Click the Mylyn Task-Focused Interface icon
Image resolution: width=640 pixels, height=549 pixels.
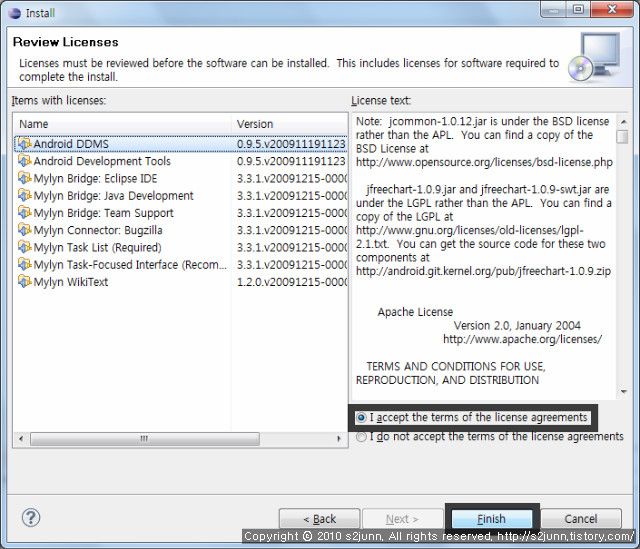[x=24, y=264]
